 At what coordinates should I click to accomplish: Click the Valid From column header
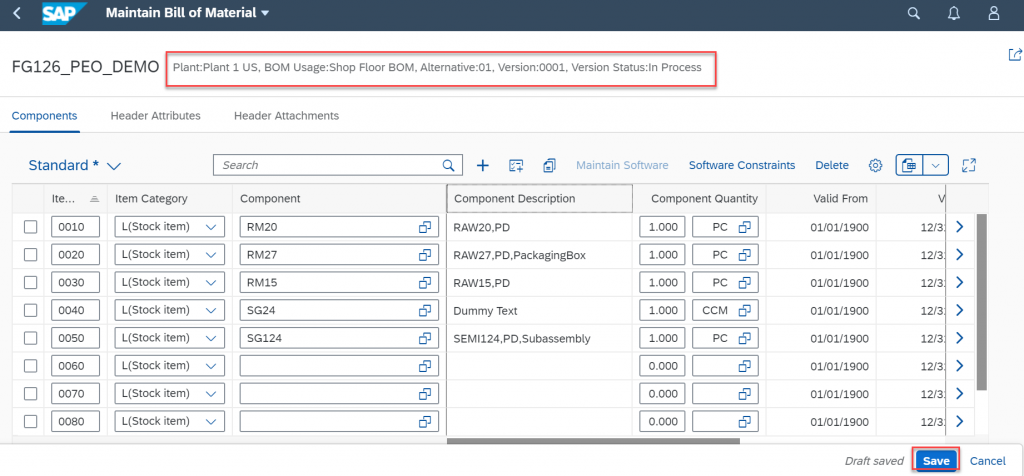click(x=821, y=198)
